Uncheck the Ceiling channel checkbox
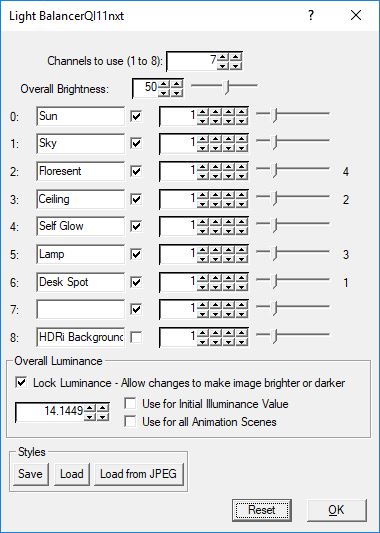380x533 pixels. coord(136,199)
